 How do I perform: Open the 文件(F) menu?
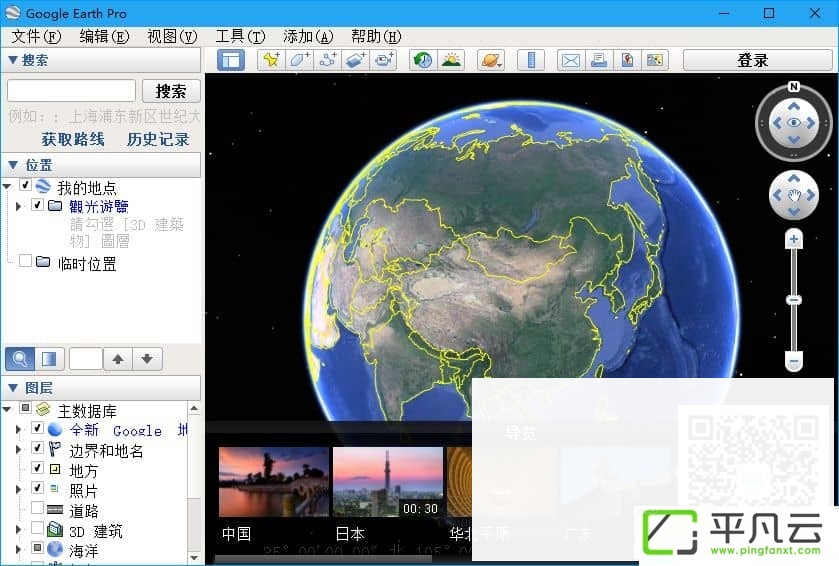click(36, 36)
